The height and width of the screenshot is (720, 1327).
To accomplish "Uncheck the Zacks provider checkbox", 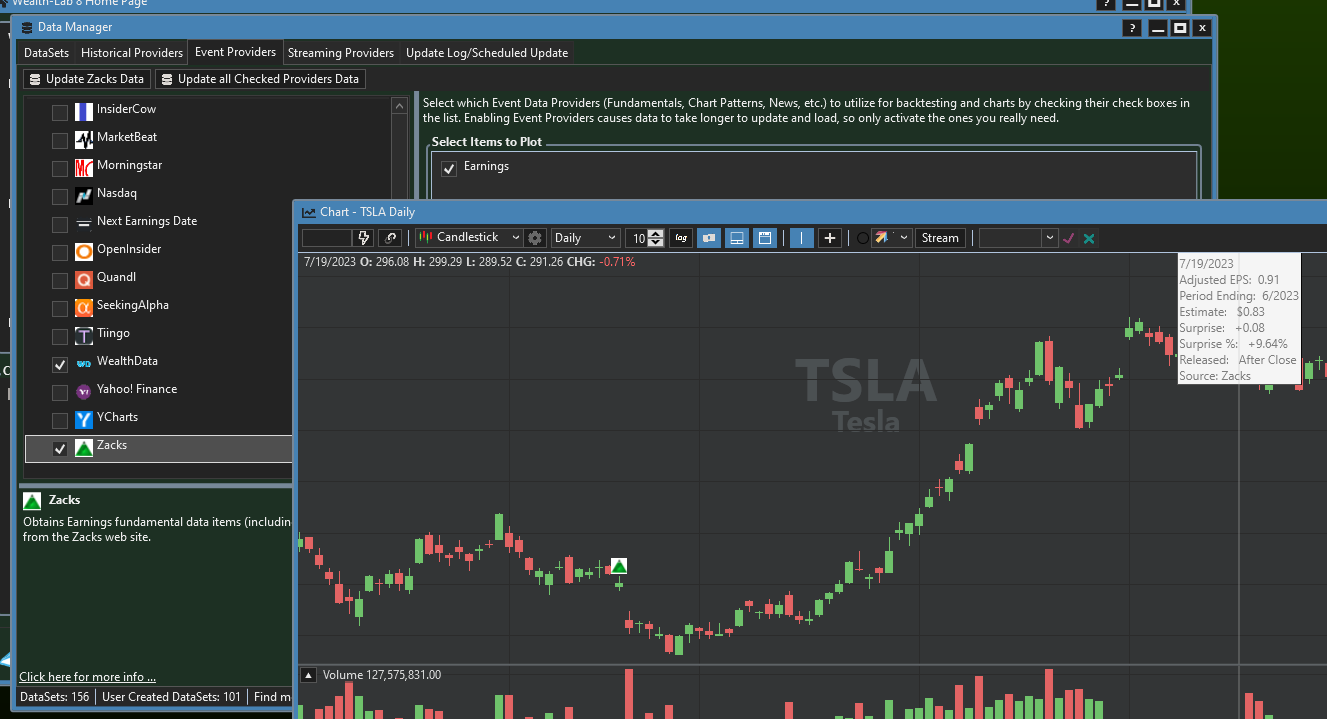I will (60, 448).
